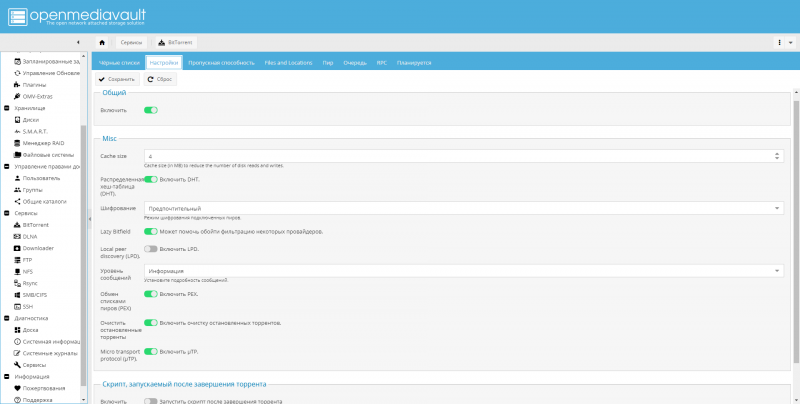The height and width of the screenshot is (404, 800).
Task: Open the Планируется tab
Action: pos(414,63)
